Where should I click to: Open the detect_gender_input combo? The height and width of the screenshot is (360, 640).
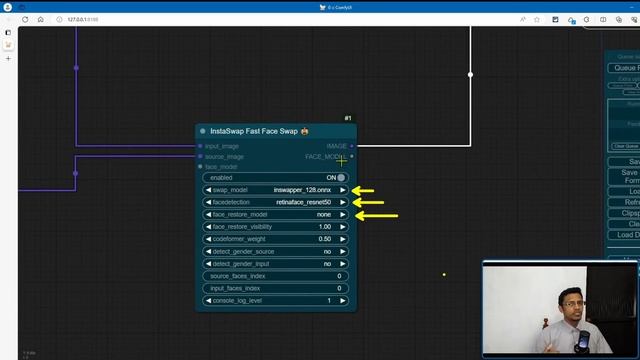[x=276, y=264]
